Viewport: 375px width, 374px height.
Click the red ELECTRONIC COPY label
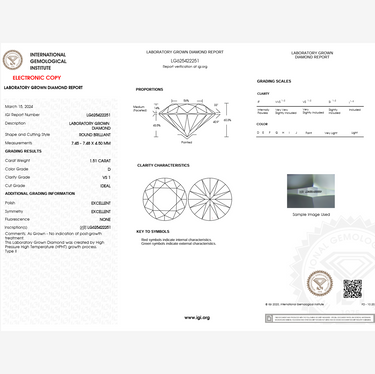click(37, 78)
